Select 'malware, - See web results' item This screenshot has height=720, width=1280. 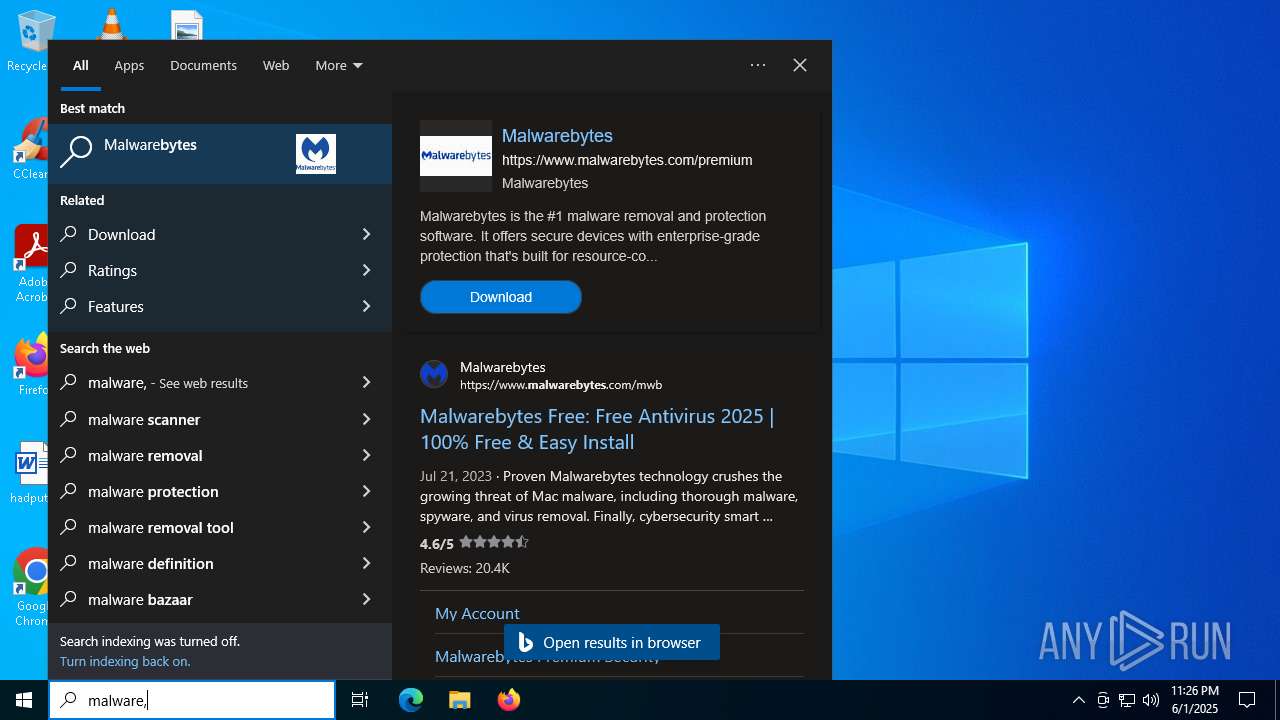[x=220, y=382]
